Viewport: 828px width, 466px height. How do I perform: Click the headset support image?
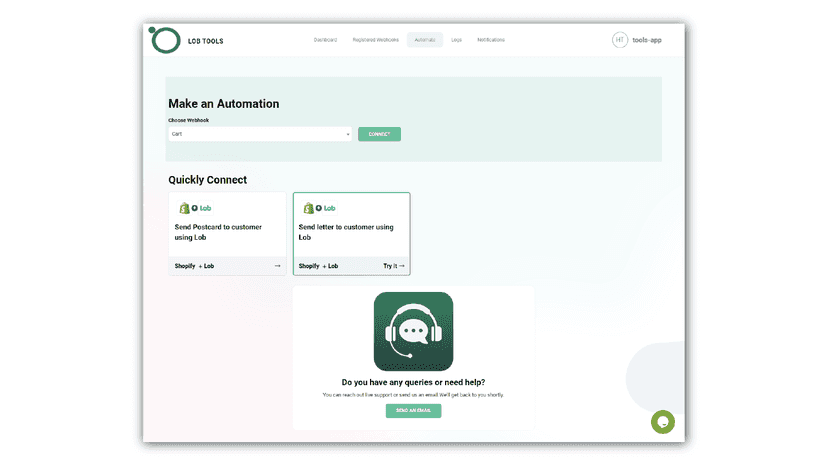tap(413, 331)
